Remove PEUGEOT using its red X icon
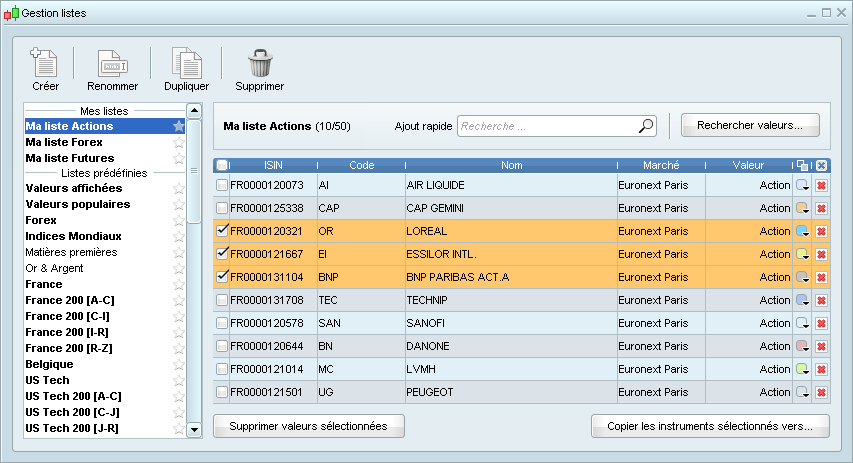 pyautogui.click(x=821, y=392)
